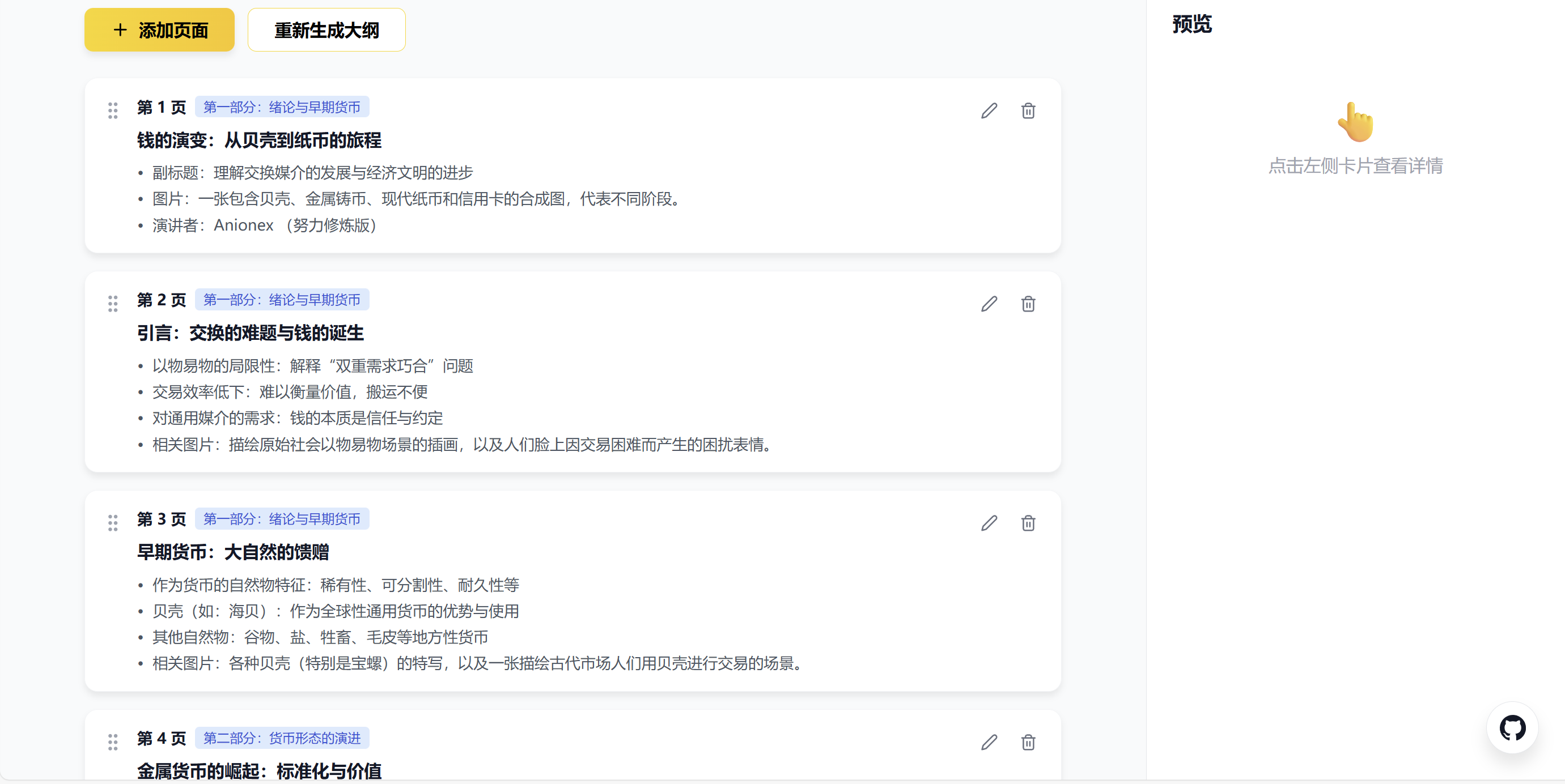Click the 添加页面 button
1565x784 pixels.
click(x=159, y=30)
